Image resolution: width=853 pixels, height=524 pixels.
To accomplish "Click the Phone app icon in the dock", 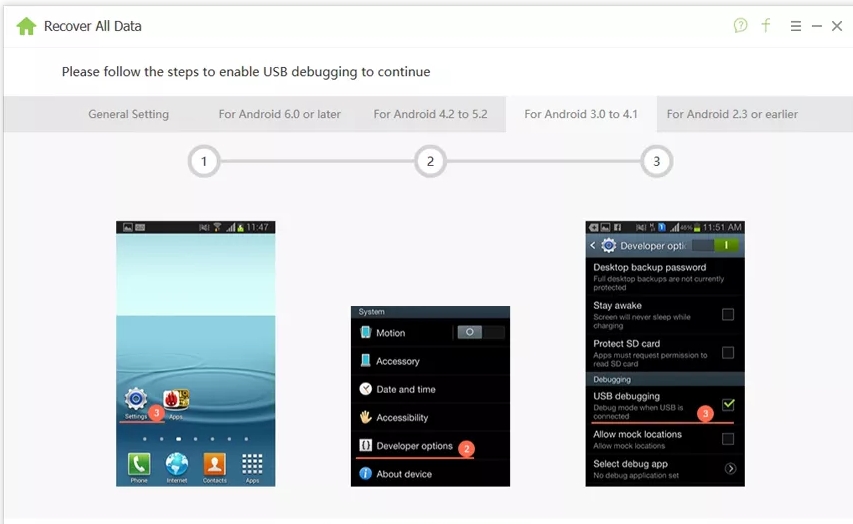I will (139, 464).
